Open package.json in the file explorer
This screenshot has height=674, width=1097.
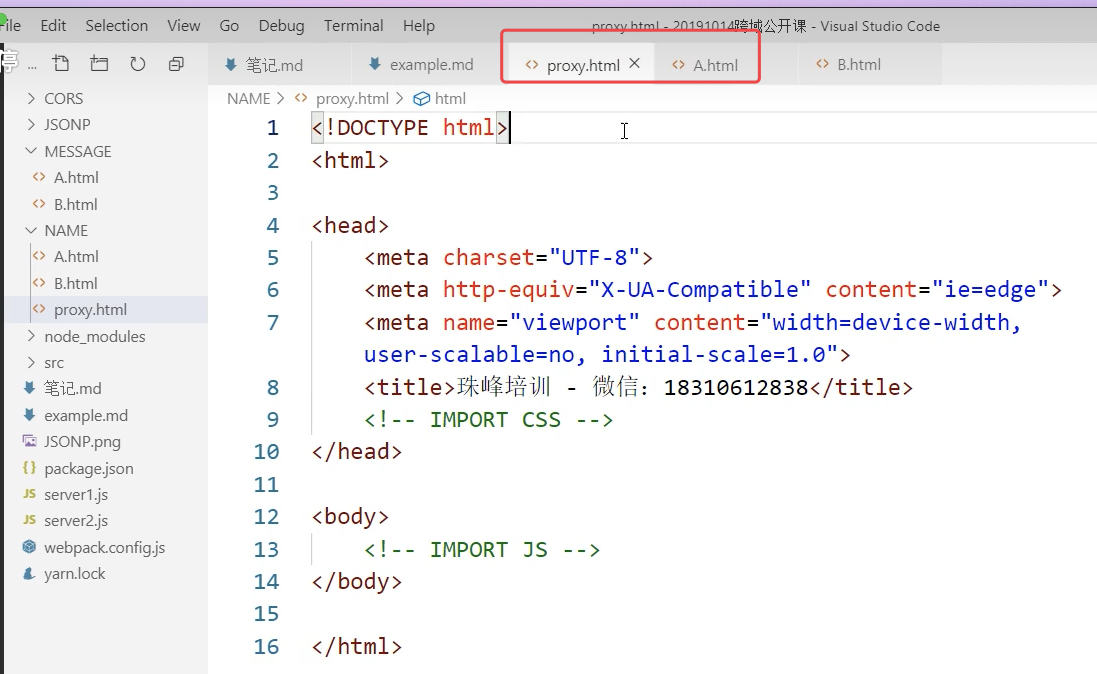point(106,468)
